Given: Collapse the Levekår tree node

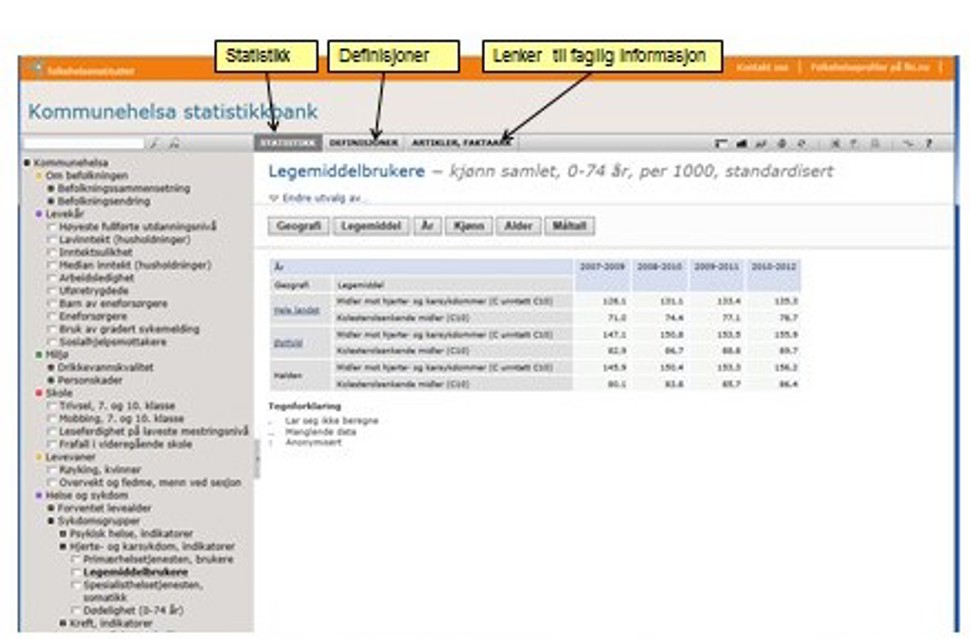Looking at the screenshot, I should point(38,214).
